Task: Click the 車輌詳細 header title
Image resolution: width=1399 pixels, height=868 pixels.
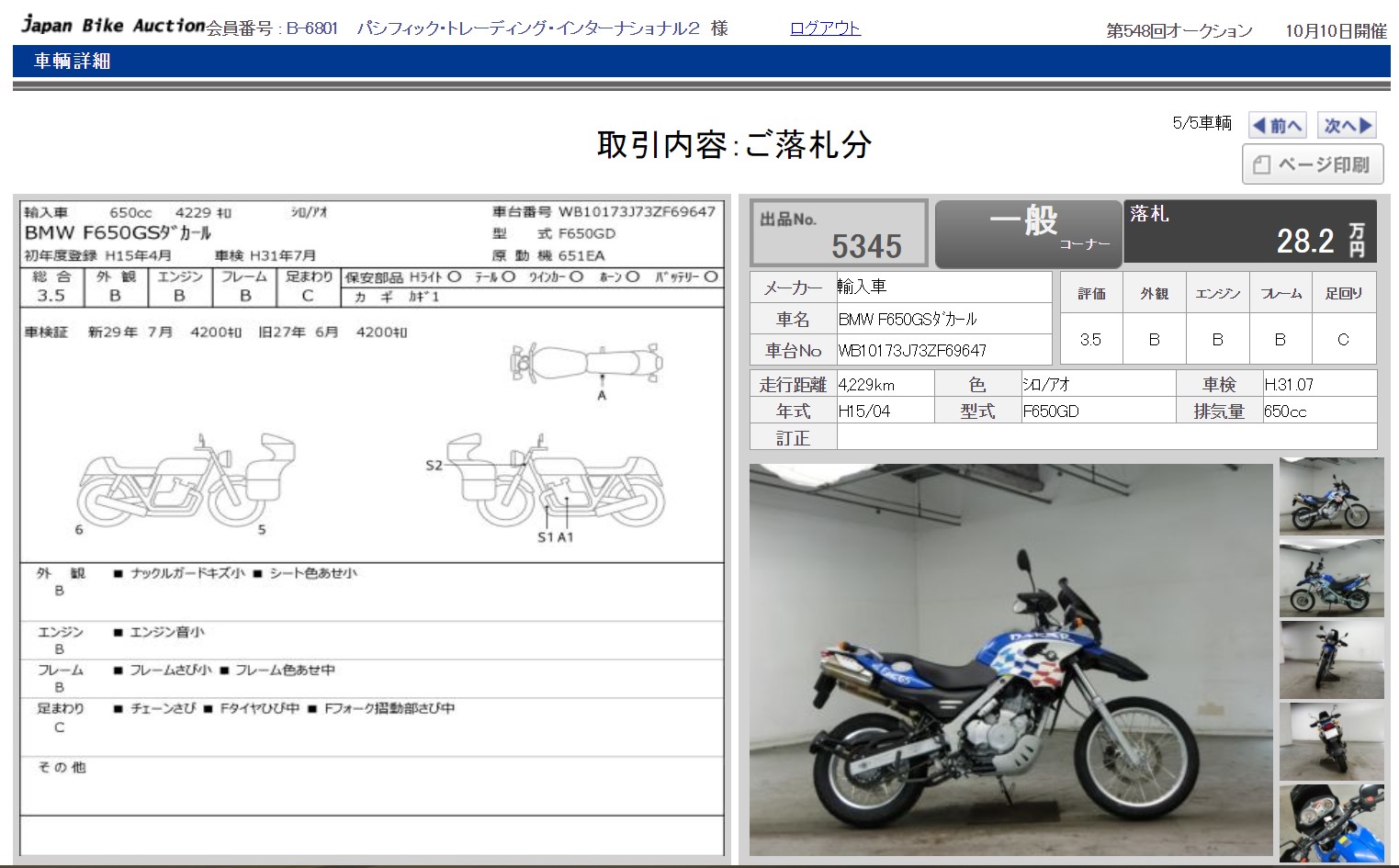Action: pos(72,62)
